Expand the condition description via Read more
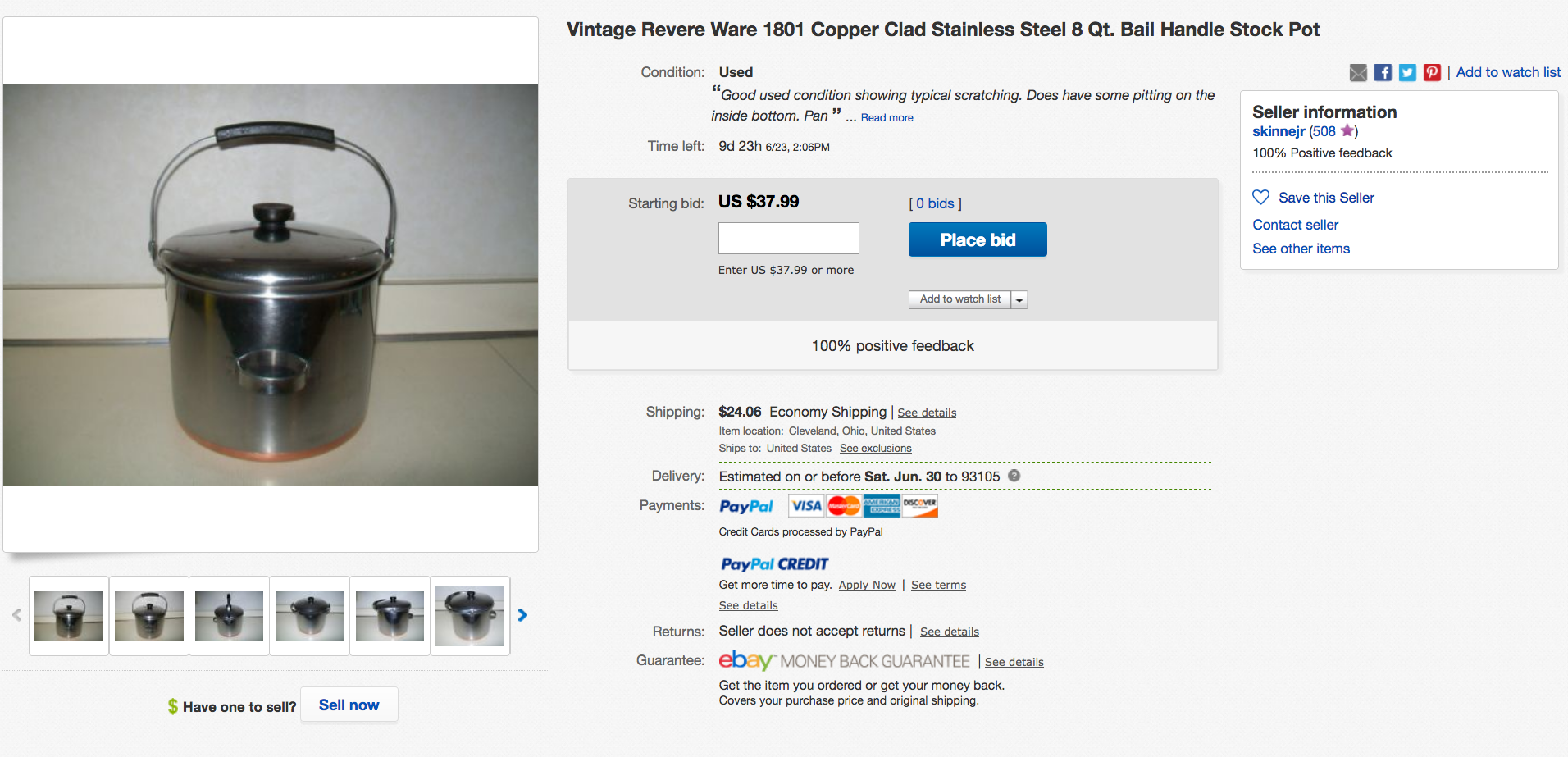 (887, 117)
